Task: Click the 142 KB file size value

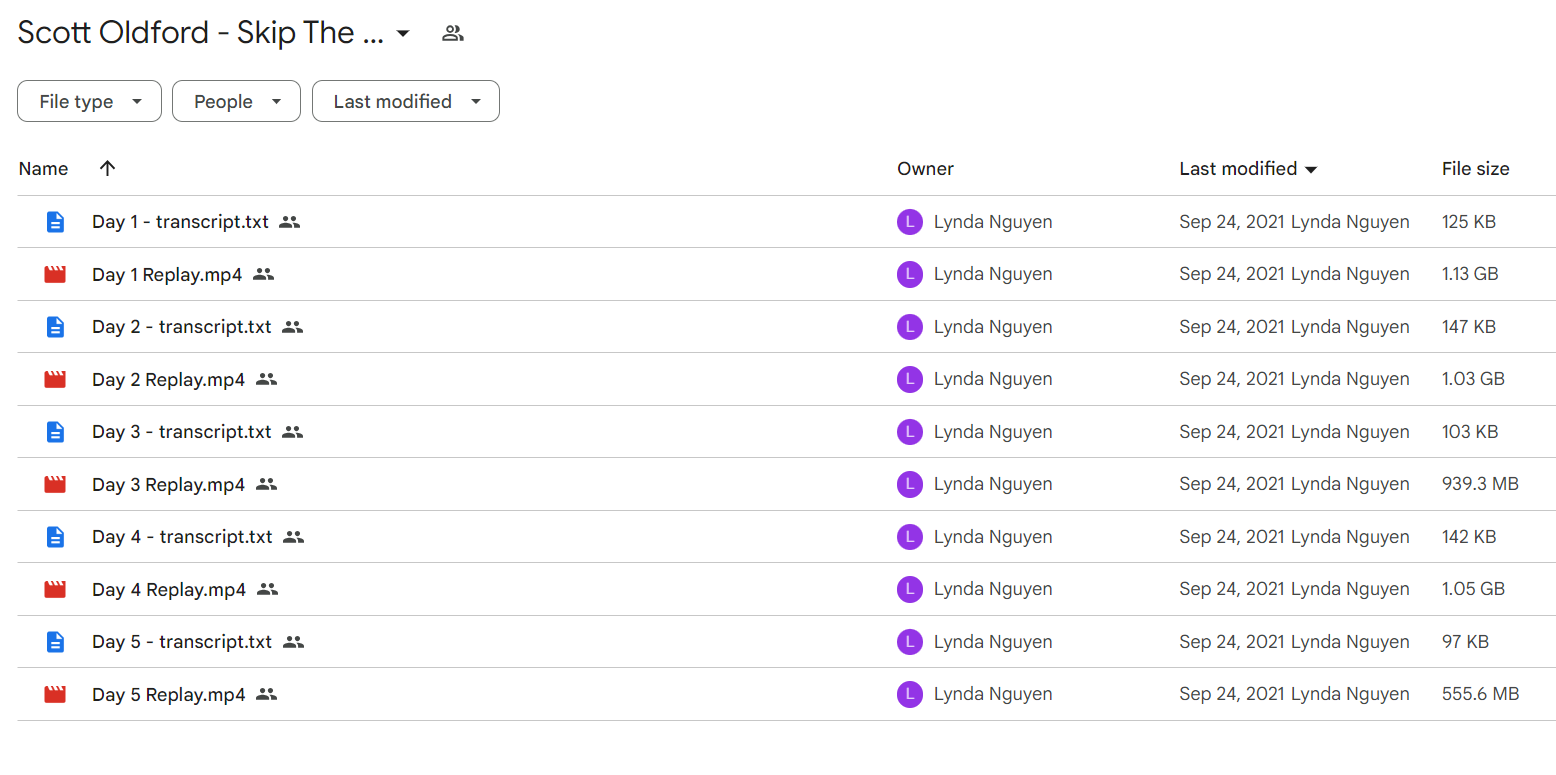Action: [1469, 537]
